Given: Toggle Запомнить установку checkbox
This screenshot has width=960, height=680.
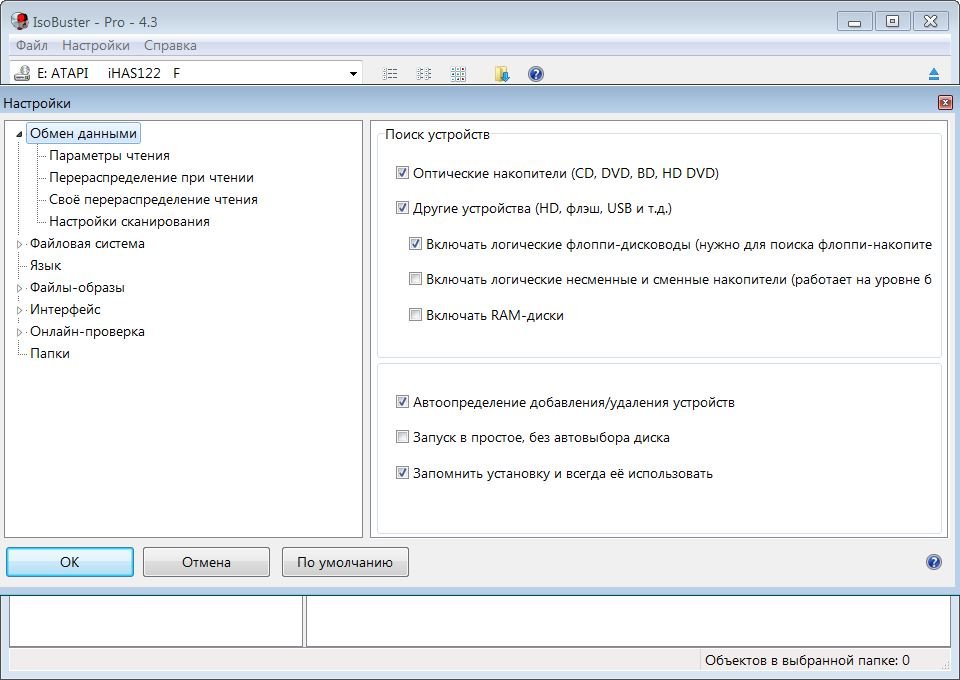Looking at the screenshot, I should point(402,473).
